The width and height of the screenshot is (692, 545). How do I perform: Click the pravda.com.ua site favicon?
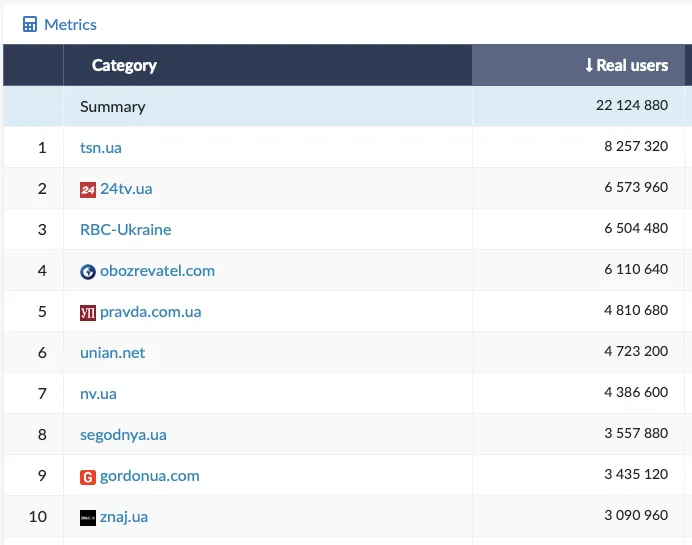coord(88,312)
